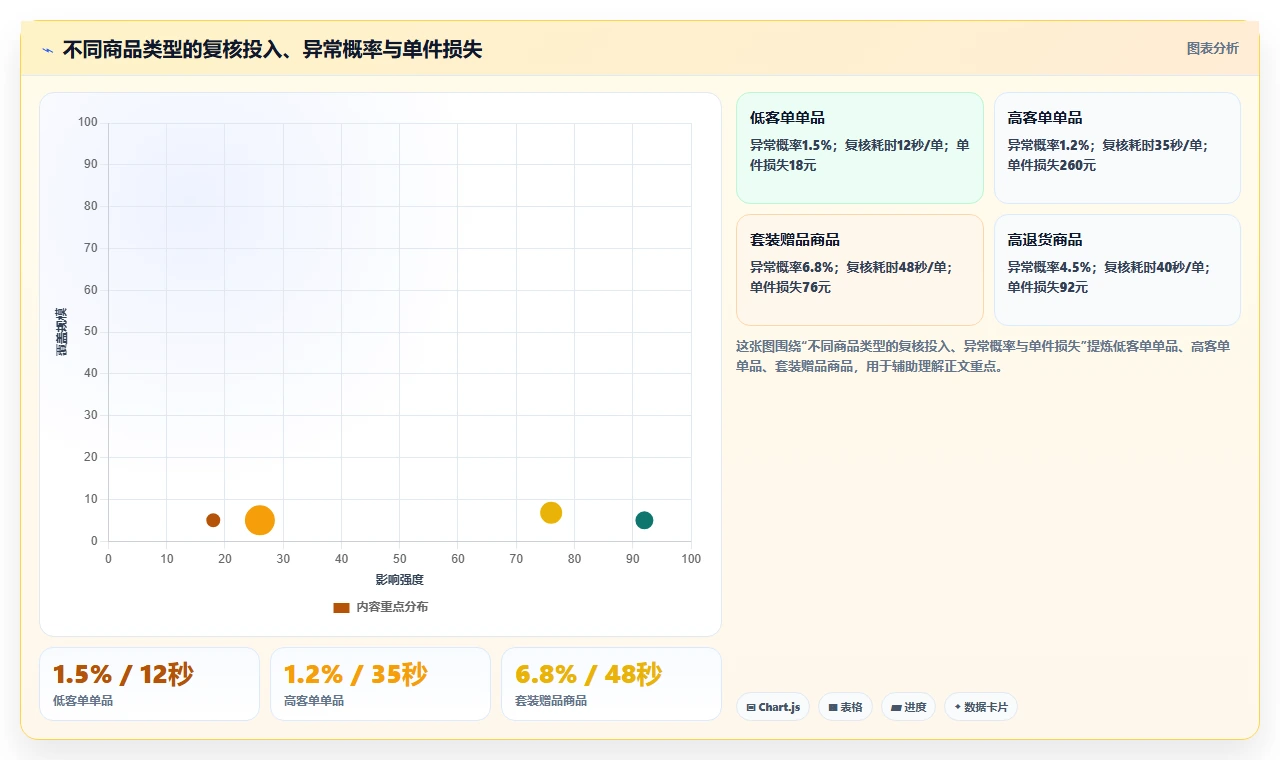Click the yellow bubble in the chart
The height and width of the screenshot is (760, 1280).
click(551, 512)
